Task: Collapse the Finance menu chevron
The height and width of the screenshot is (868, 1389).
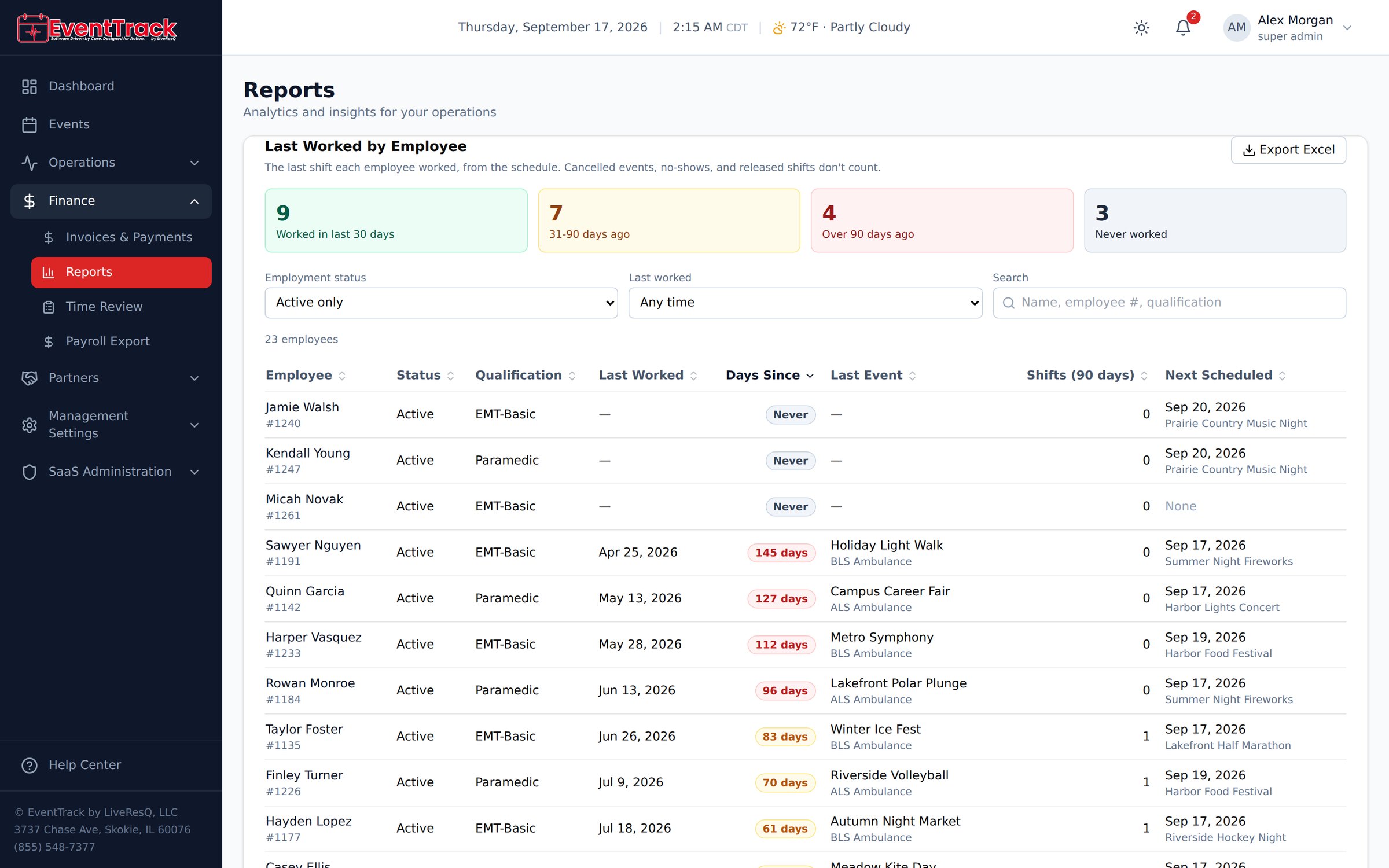Action: point(194,201)
